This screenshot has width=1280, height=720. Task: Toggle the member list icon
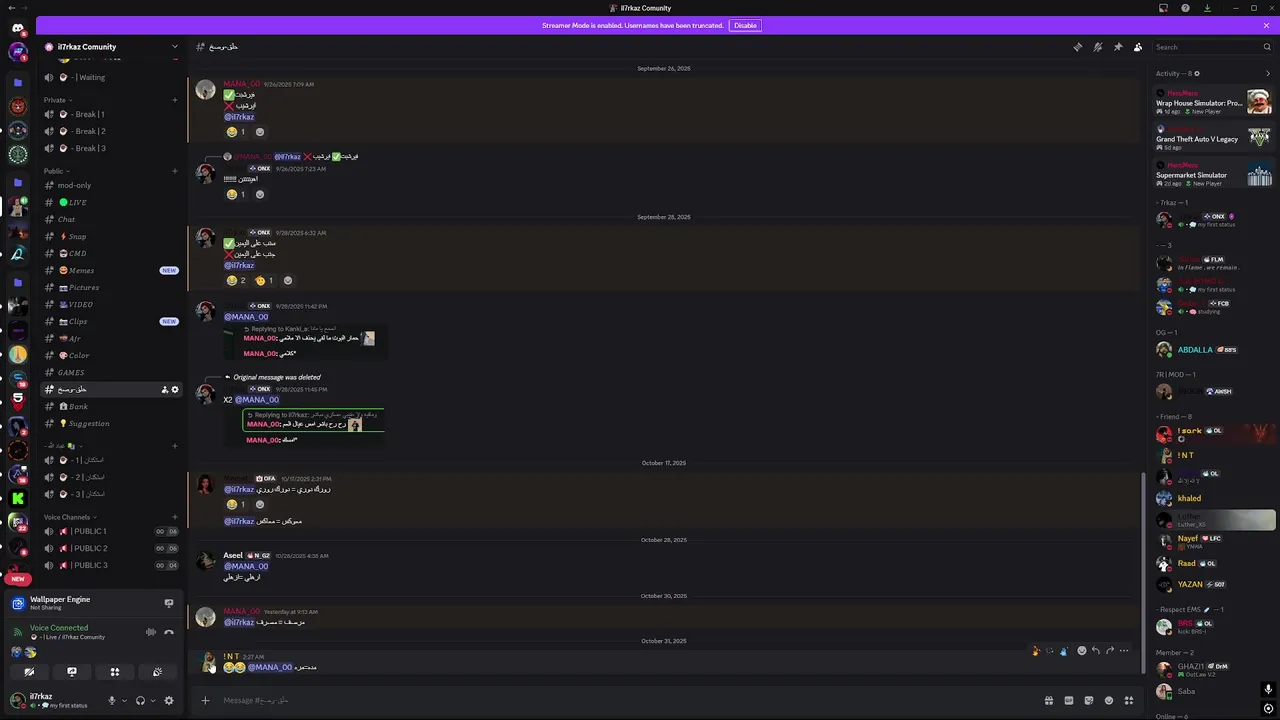(1138, 47)
